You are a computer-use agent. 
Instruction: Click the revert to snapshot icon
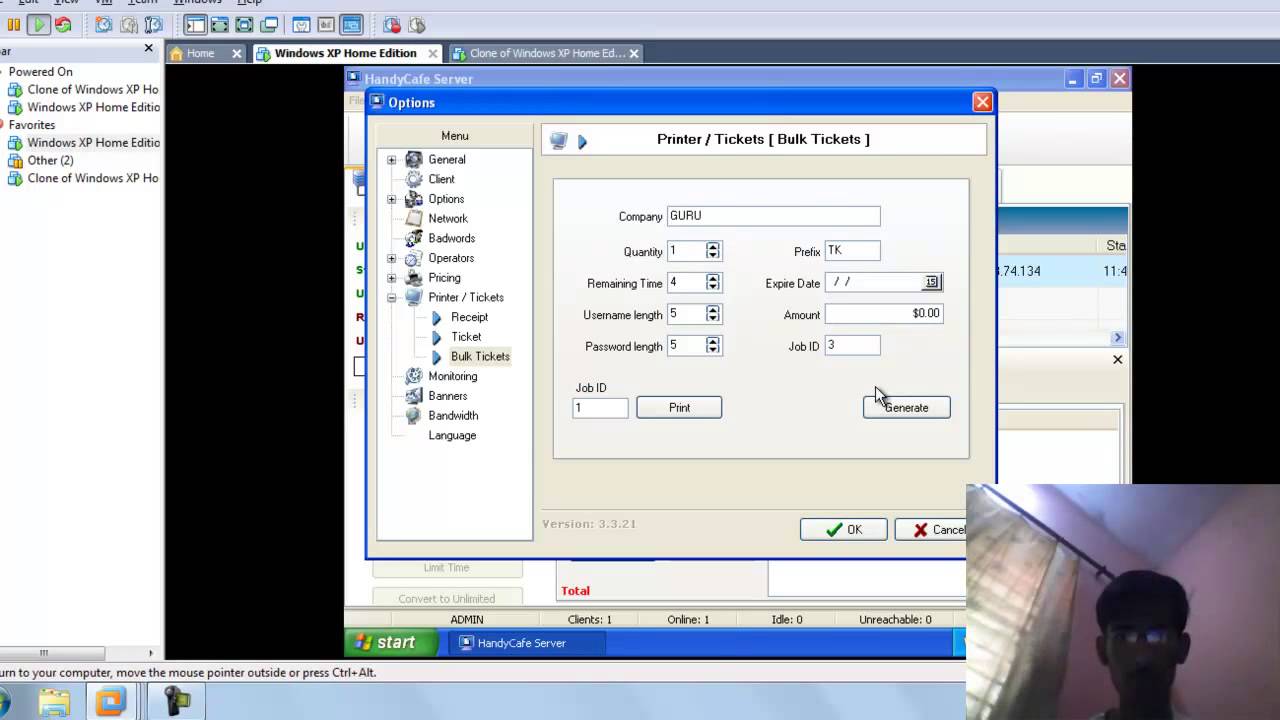tap(129, 25)
